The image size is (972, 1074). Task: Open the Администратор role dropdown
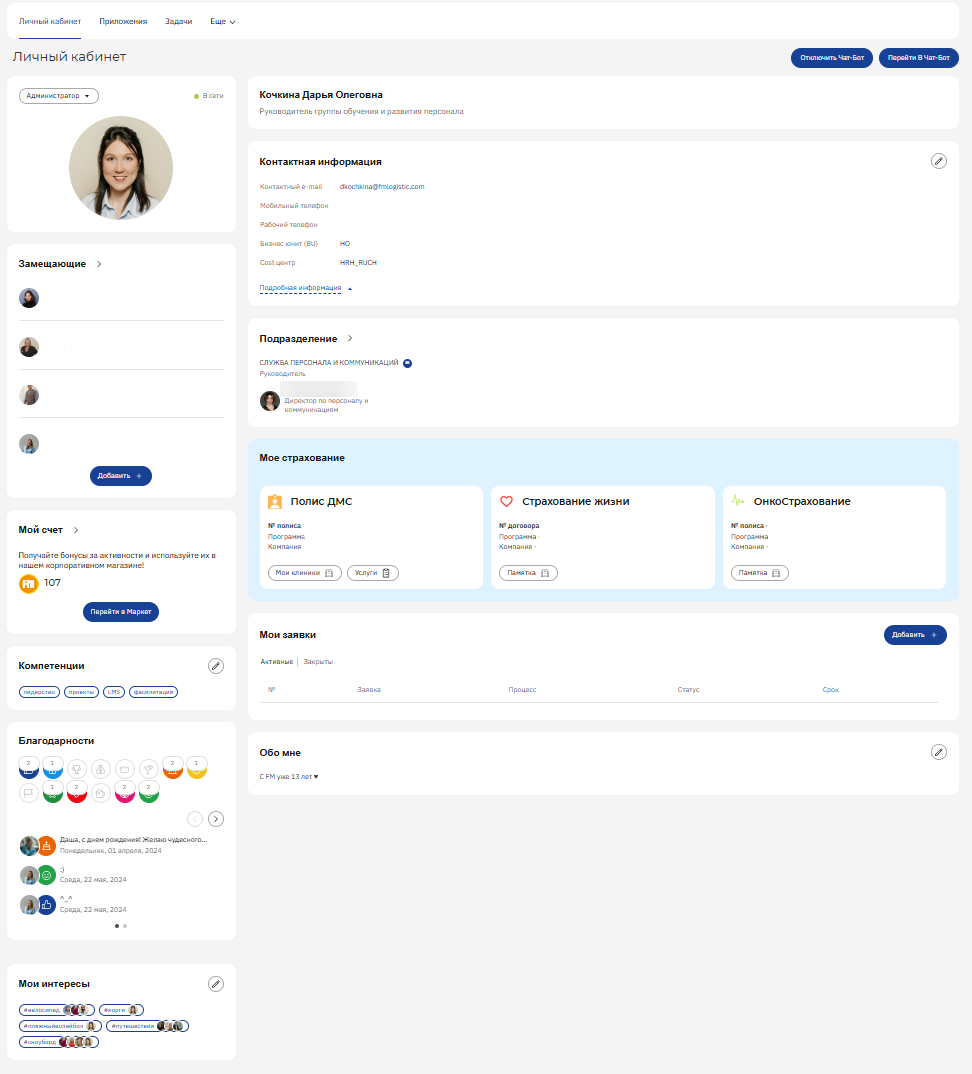coord(59,96)
